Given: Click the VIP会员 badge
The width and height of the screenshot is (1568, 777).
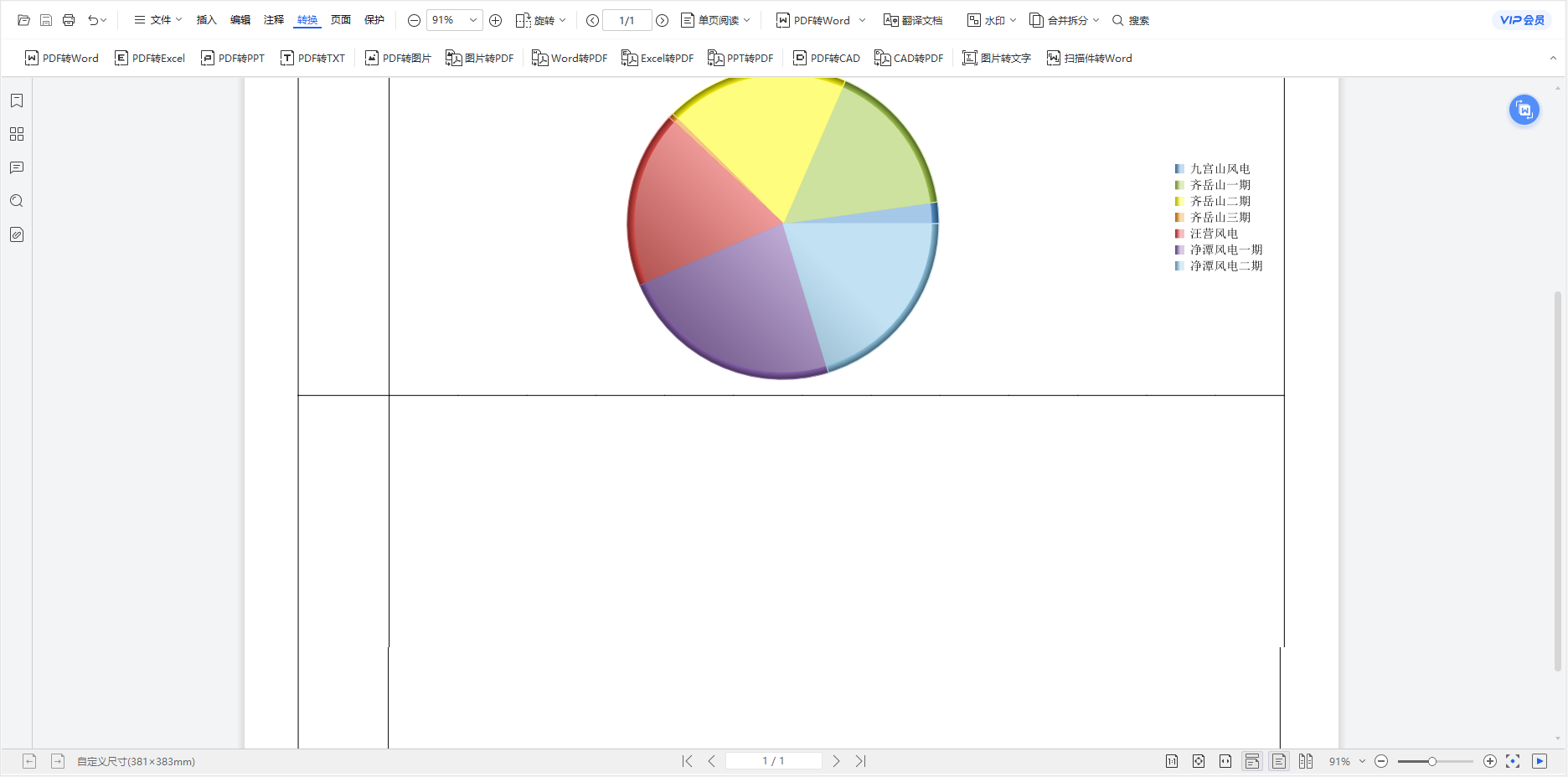Looking at the screenshot, I should tap(1522, 20).
